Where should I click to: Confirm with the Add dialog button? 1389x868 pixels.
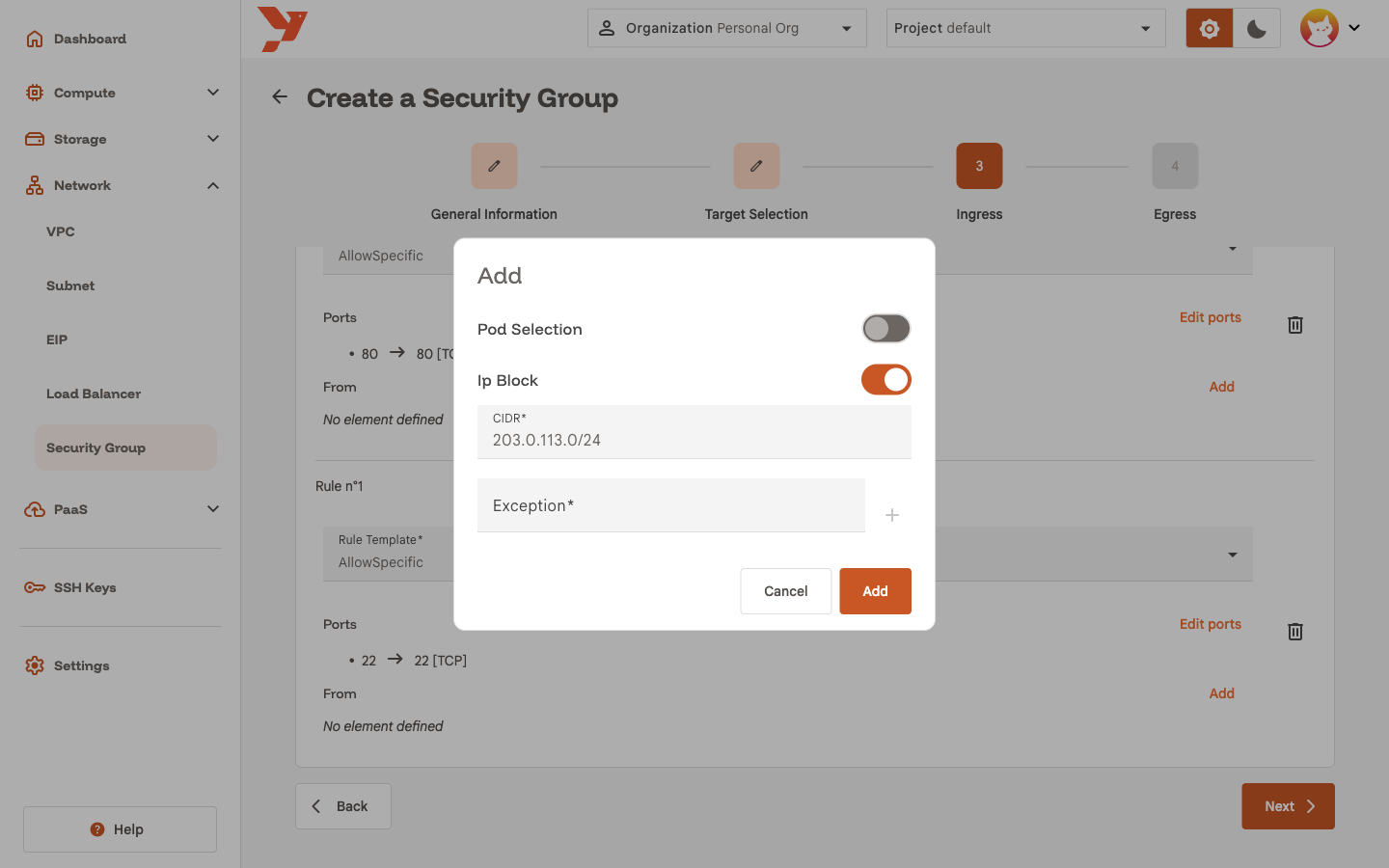pyautogui.click(x=875, y=591)
